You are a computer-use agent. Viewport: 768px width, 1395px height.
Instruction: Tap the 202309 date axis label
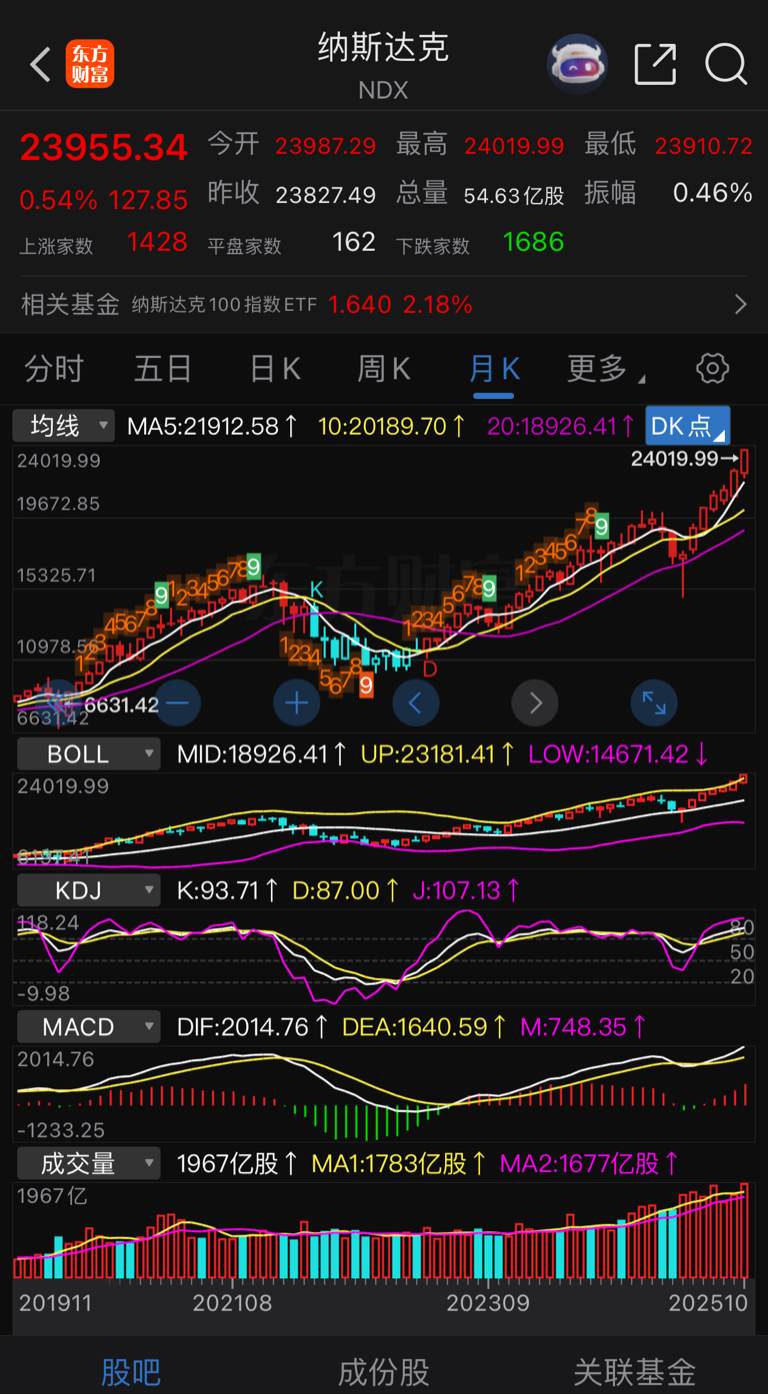click(488, 1304)
